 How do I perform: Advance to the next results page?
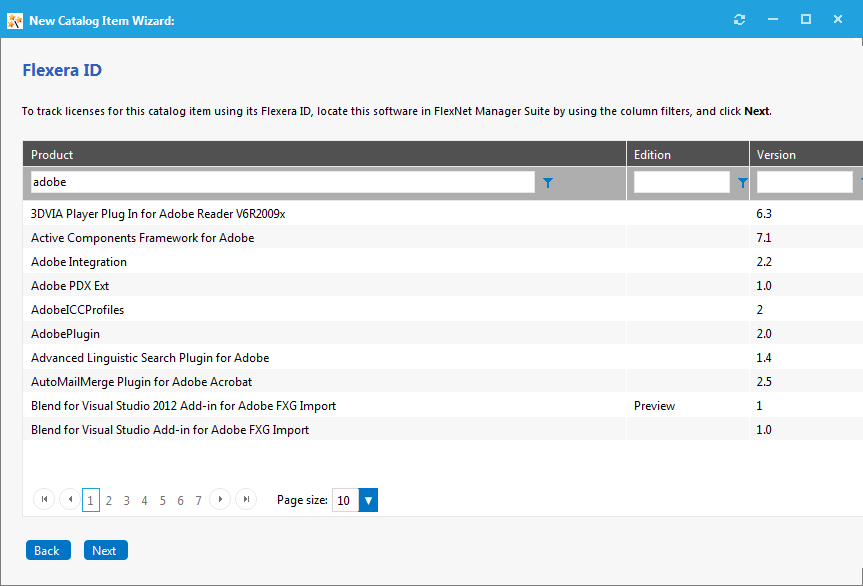[219, 499]
